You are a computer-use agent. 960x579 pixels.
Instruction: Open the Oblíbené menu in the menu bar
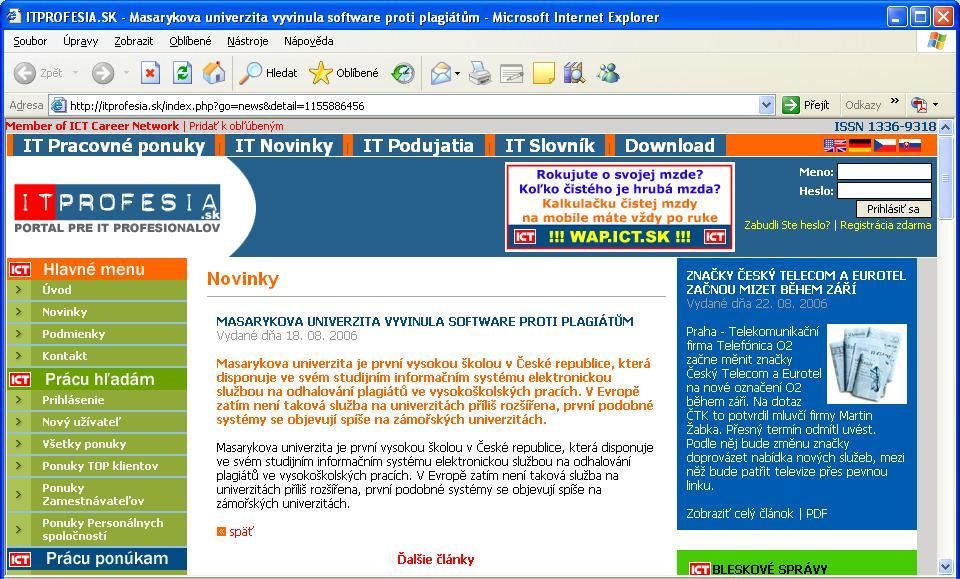pyautogui.click(x=190, y=41)
